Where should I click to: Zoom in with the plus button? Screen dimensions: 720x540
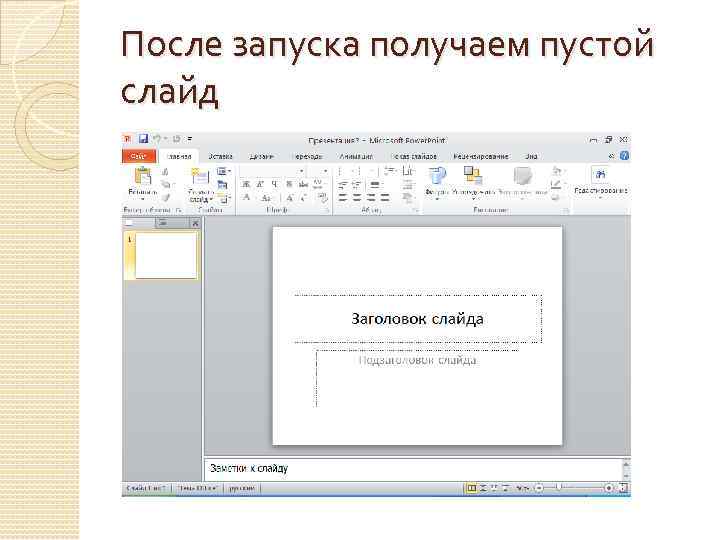pos(609,488)
